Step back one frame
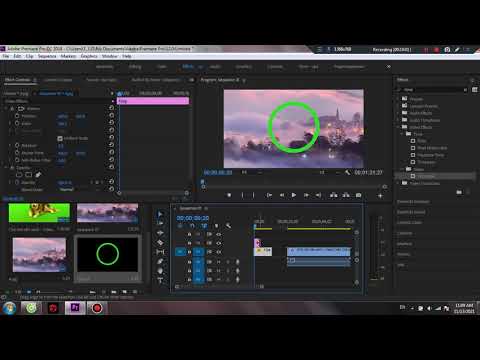The image size is (480, 360). [282, 195]
